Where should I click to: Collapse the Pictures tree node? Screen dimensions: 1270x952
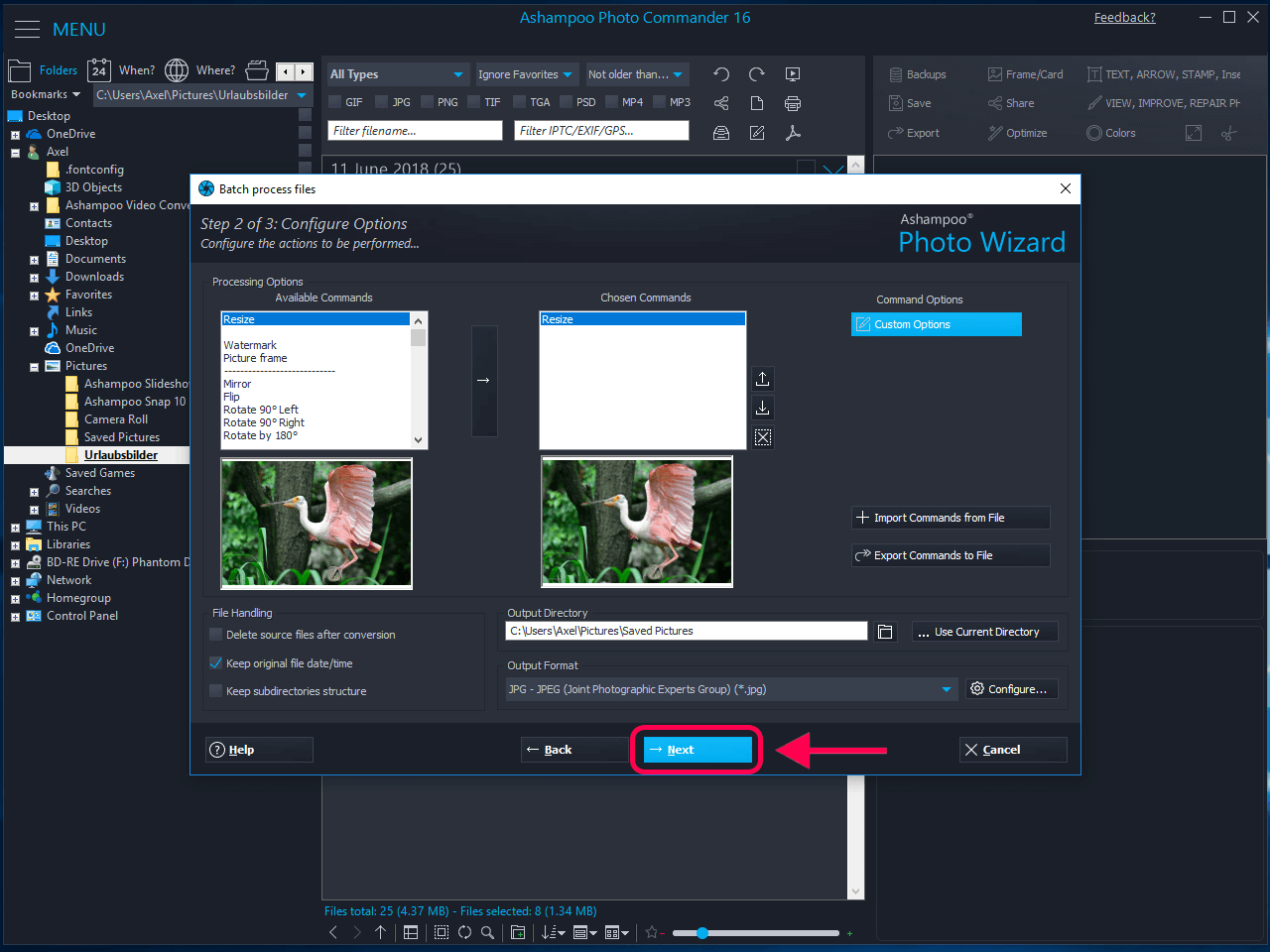pos(34,367)
